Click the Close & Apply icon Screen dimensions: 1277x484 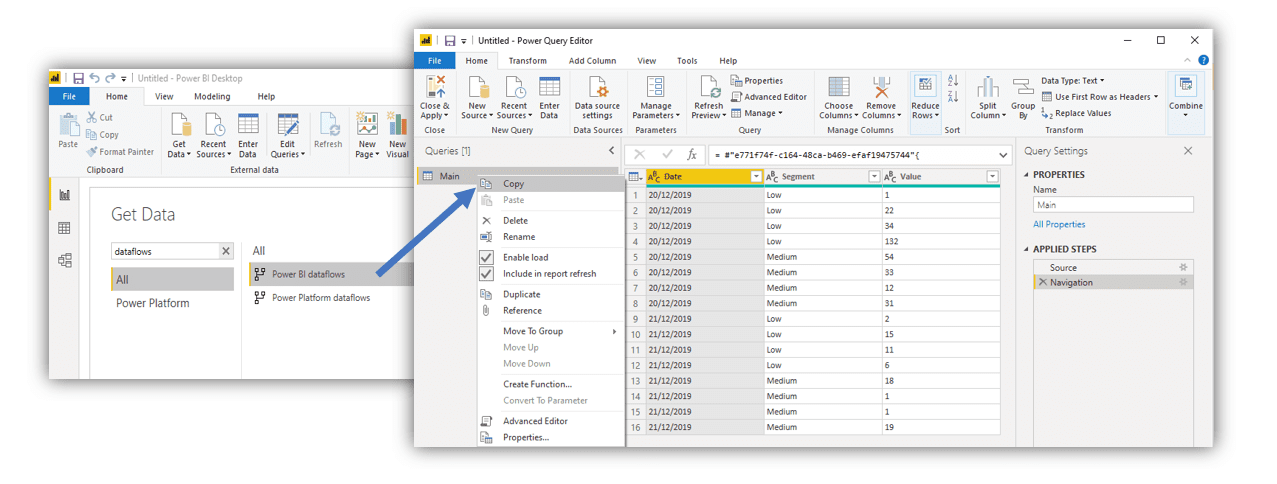point(434,86)
